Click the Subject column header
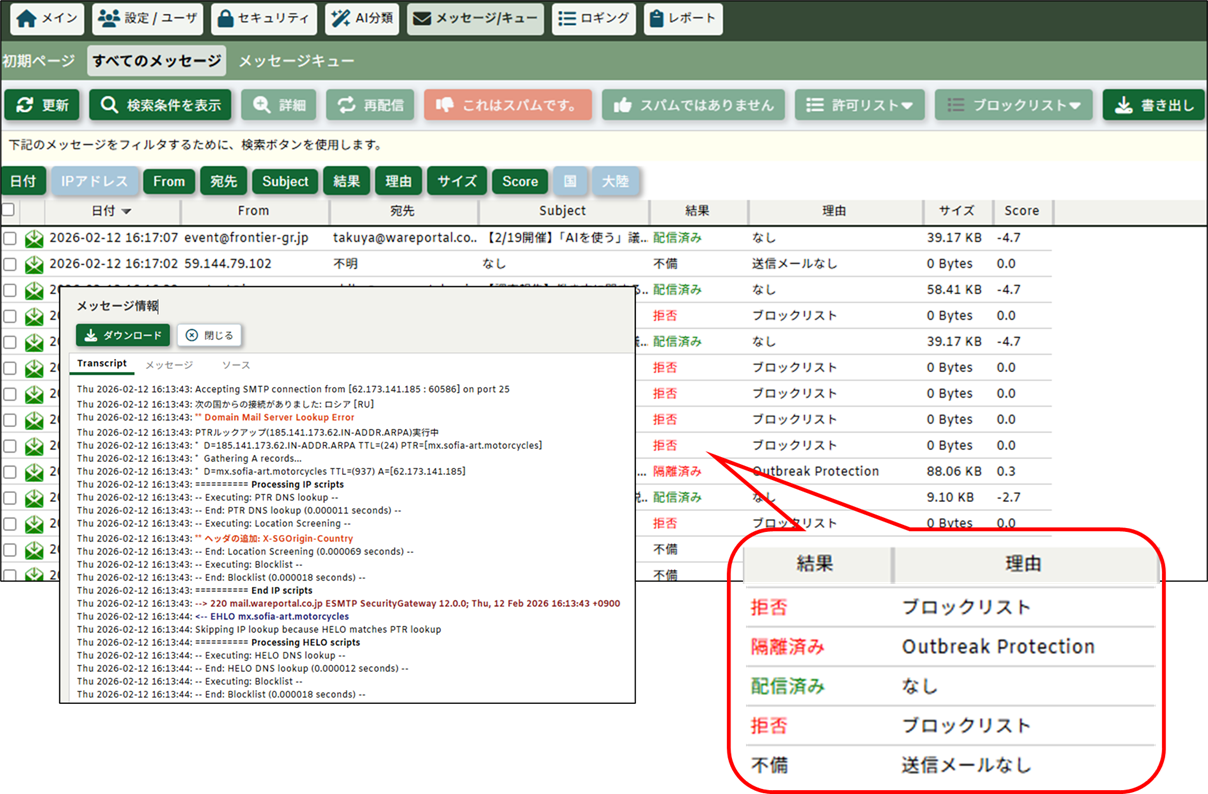 click(x=562, y=211)
